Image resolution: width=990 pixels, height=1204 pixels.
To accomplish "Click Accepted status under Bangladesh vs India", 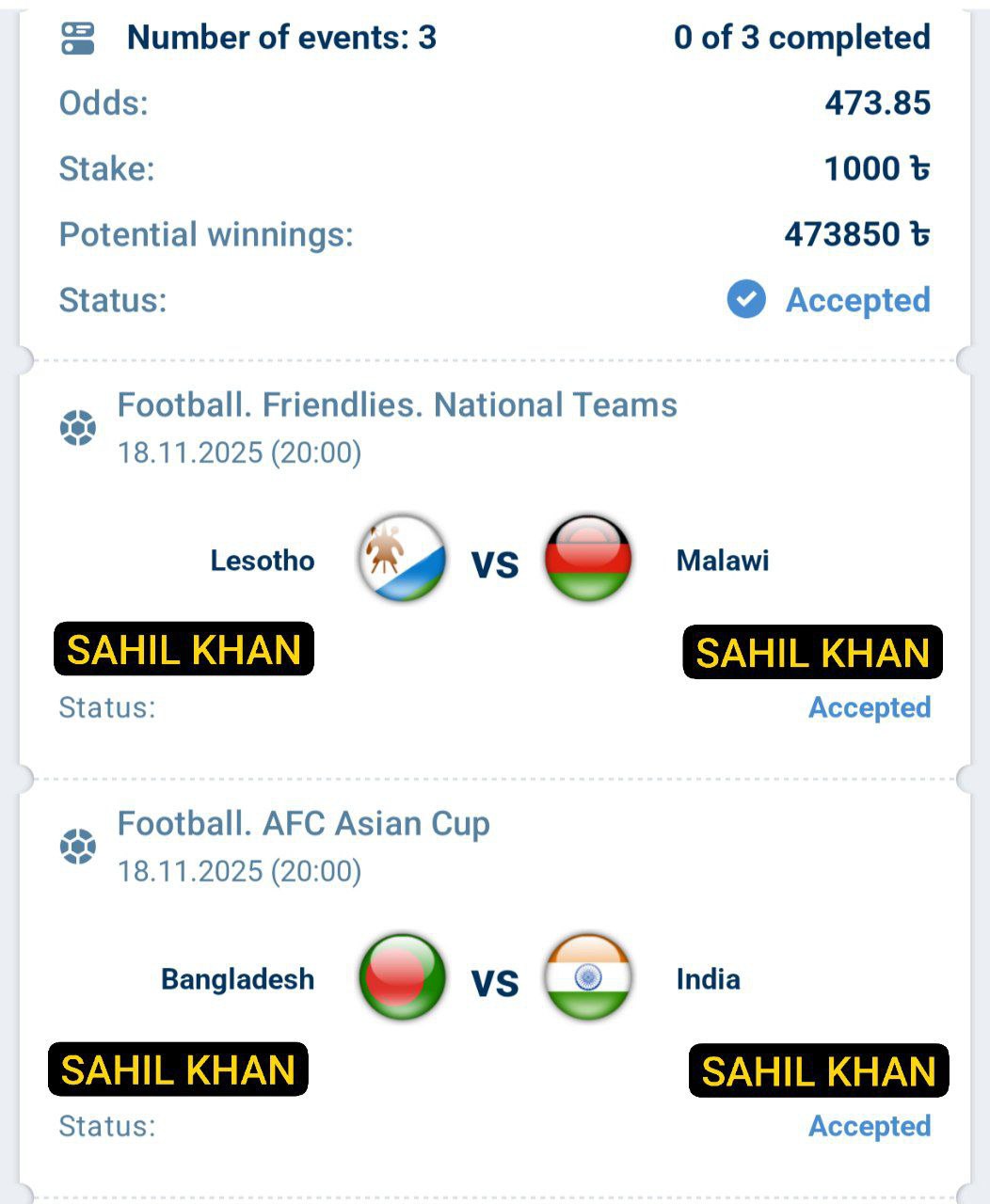I will (870, 1126).
